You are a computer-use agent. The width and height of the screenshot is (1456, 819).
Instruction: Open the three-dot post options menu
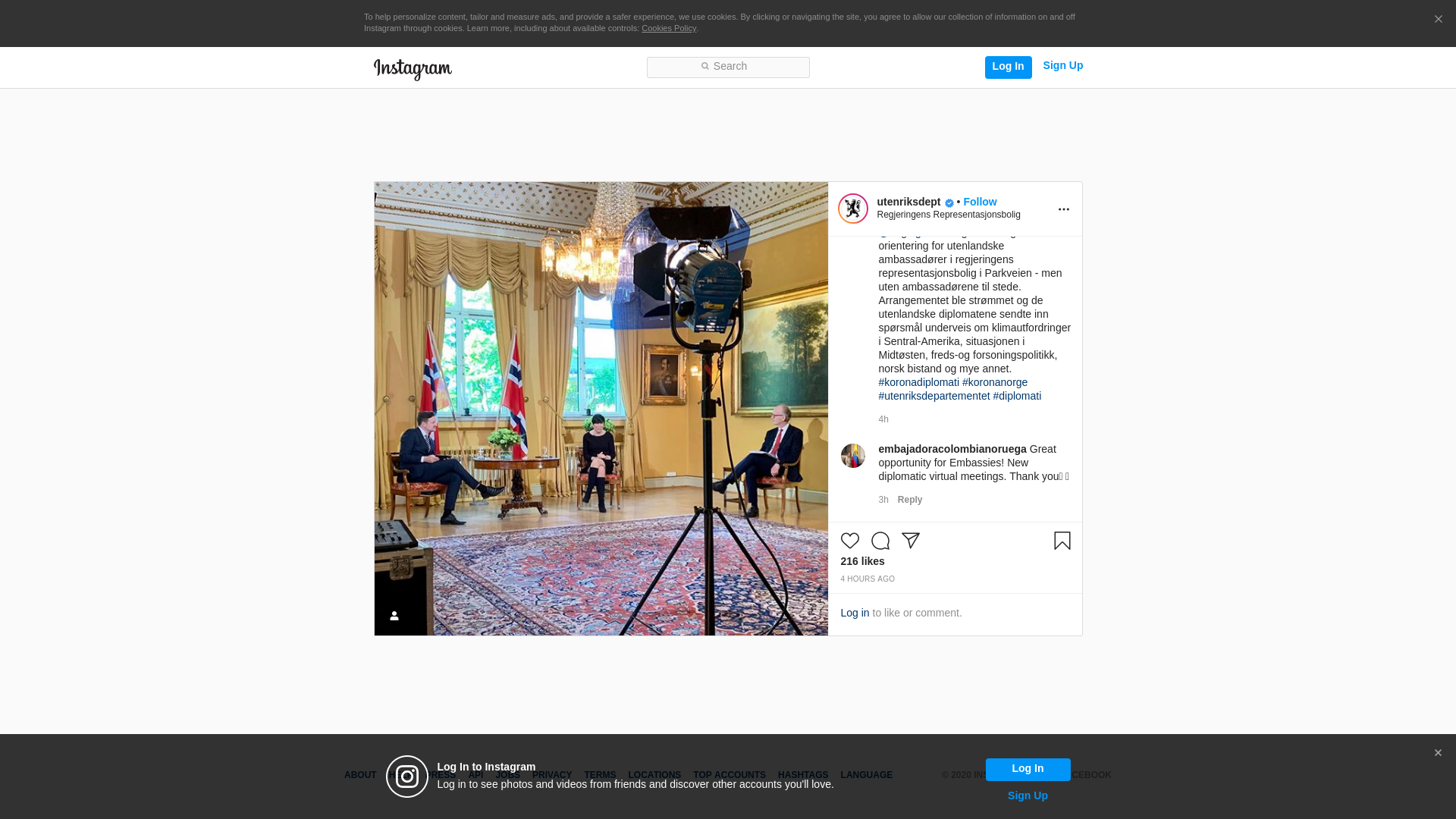1063,209
